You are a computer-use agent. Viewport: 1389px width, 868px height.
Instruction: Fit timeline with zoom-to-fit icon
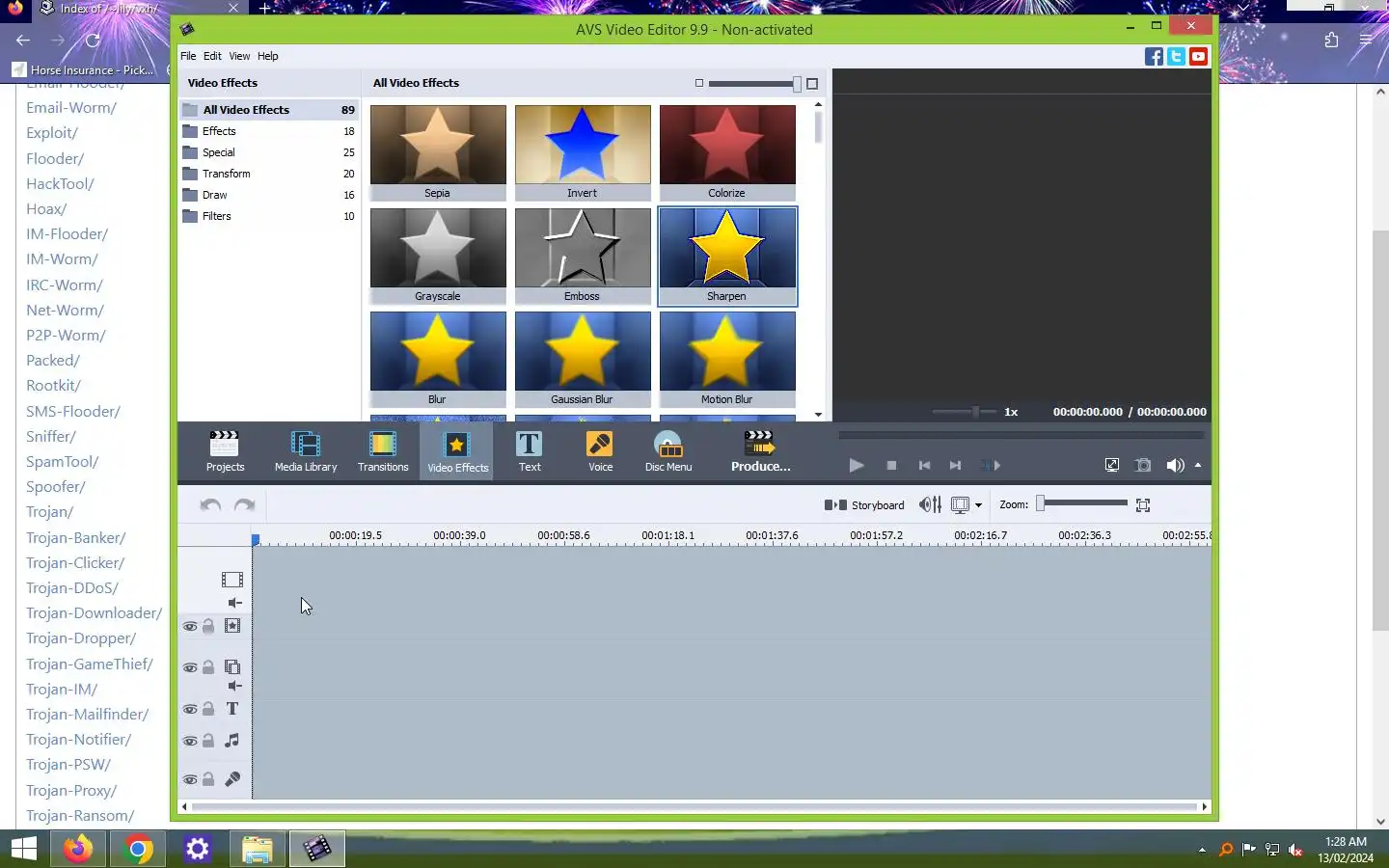1143,505
